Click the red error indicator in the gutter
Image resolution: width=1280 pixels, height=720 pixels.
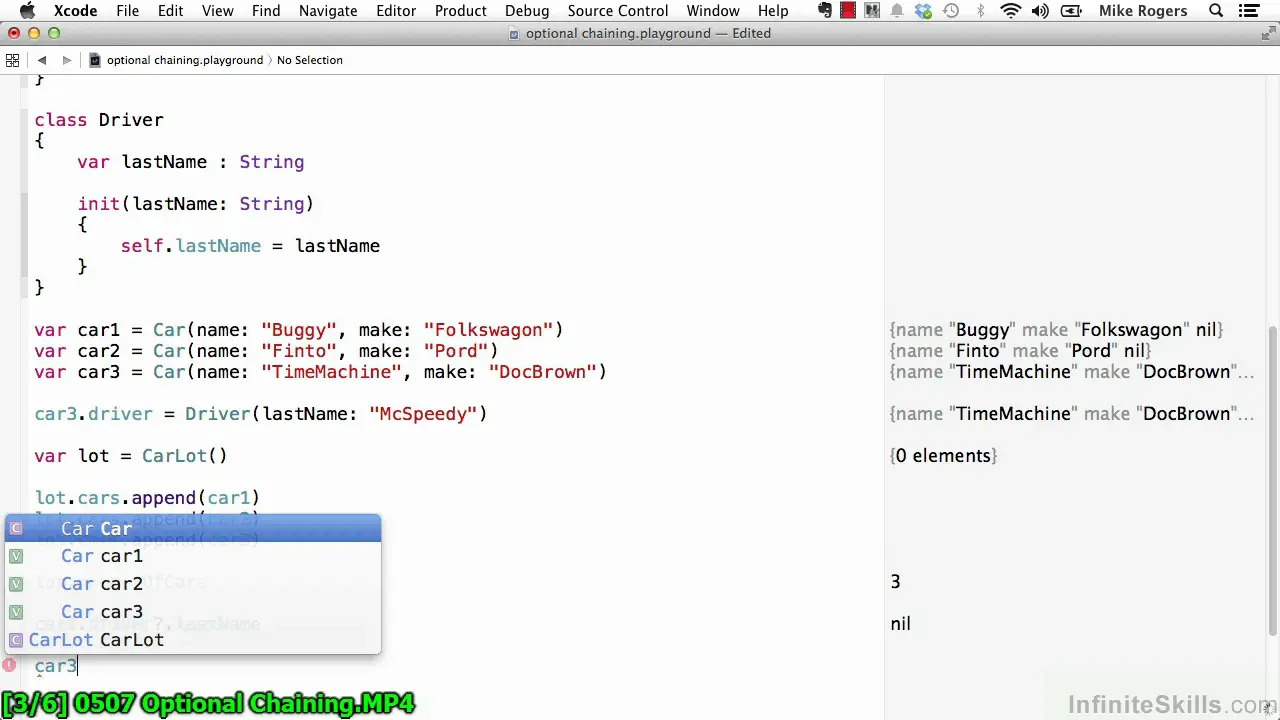(9, 665)
